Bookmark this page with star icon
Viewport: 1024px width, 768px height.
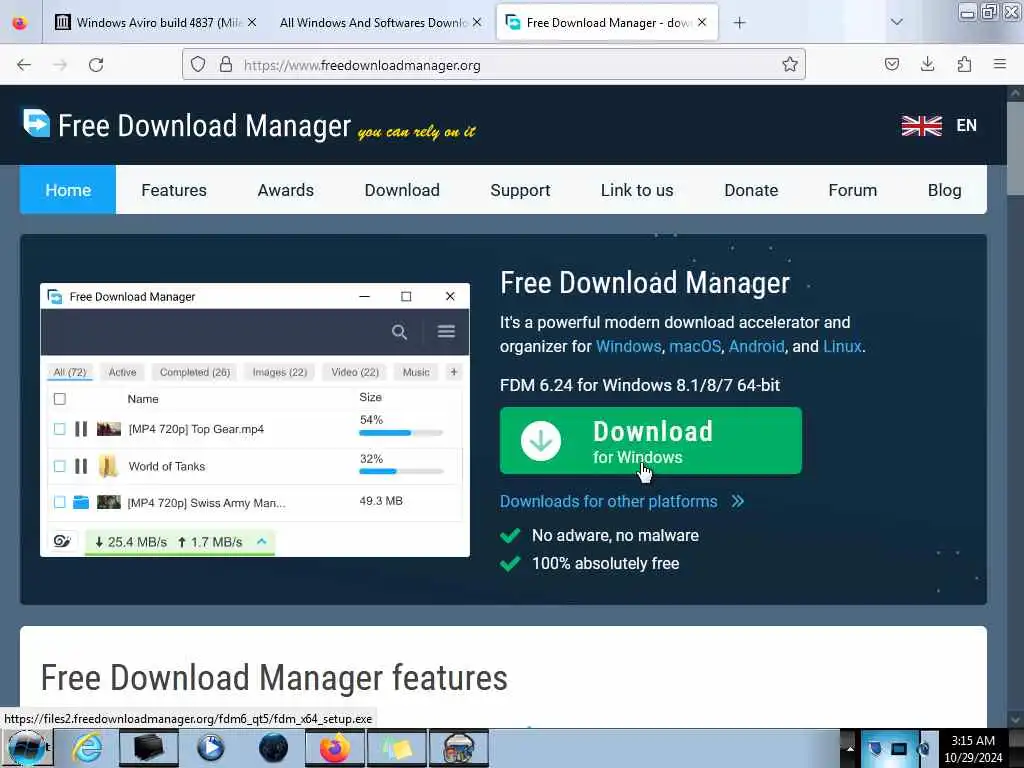pos(790,65)
